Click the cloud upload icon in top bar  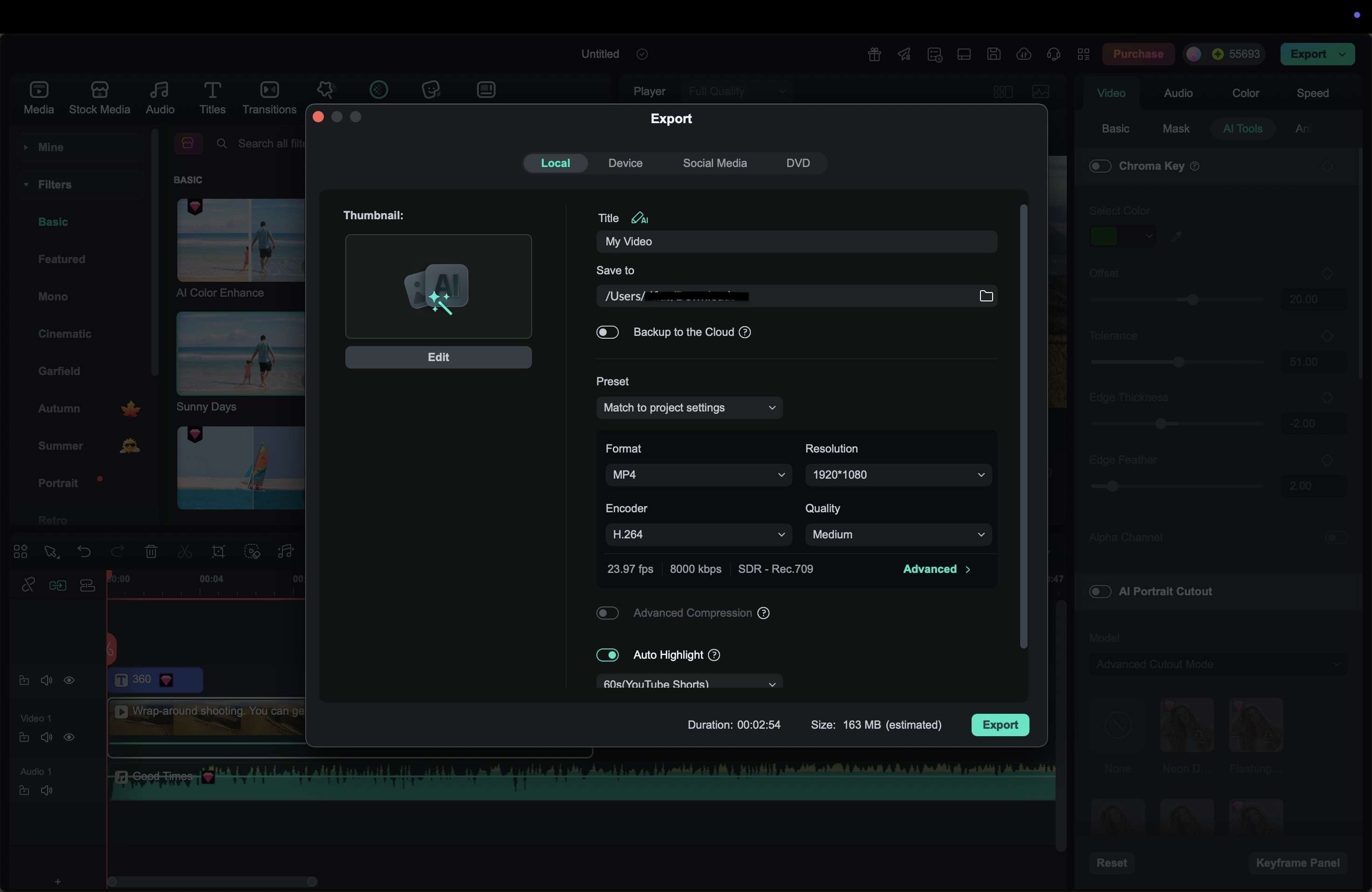(x=1023, y=54)
